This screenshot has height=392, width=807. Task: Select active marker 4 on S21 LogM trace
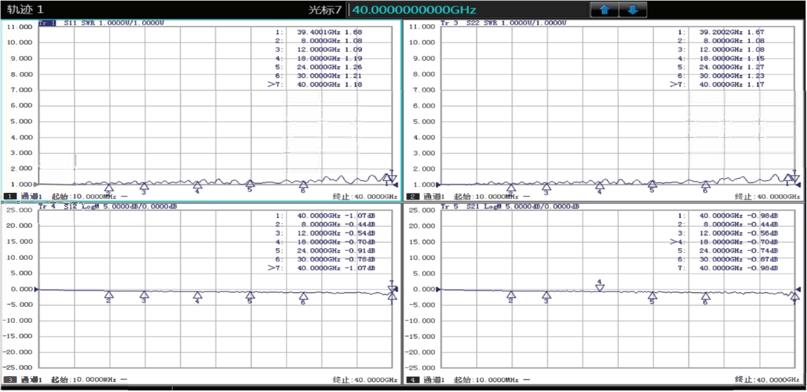click(599, 287)
